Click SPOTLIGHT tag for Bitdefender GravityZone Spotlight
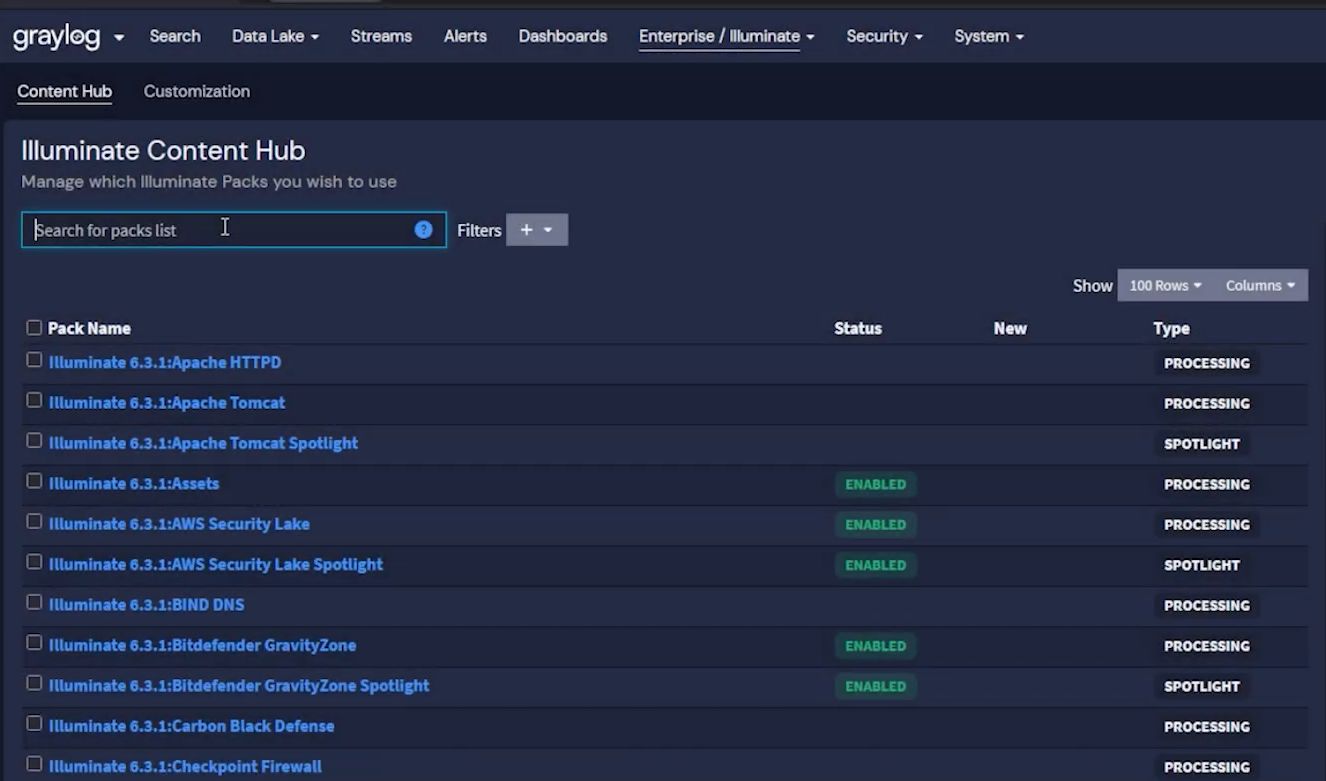Viewport: 1326px width, 781px height. [1202, 686]
